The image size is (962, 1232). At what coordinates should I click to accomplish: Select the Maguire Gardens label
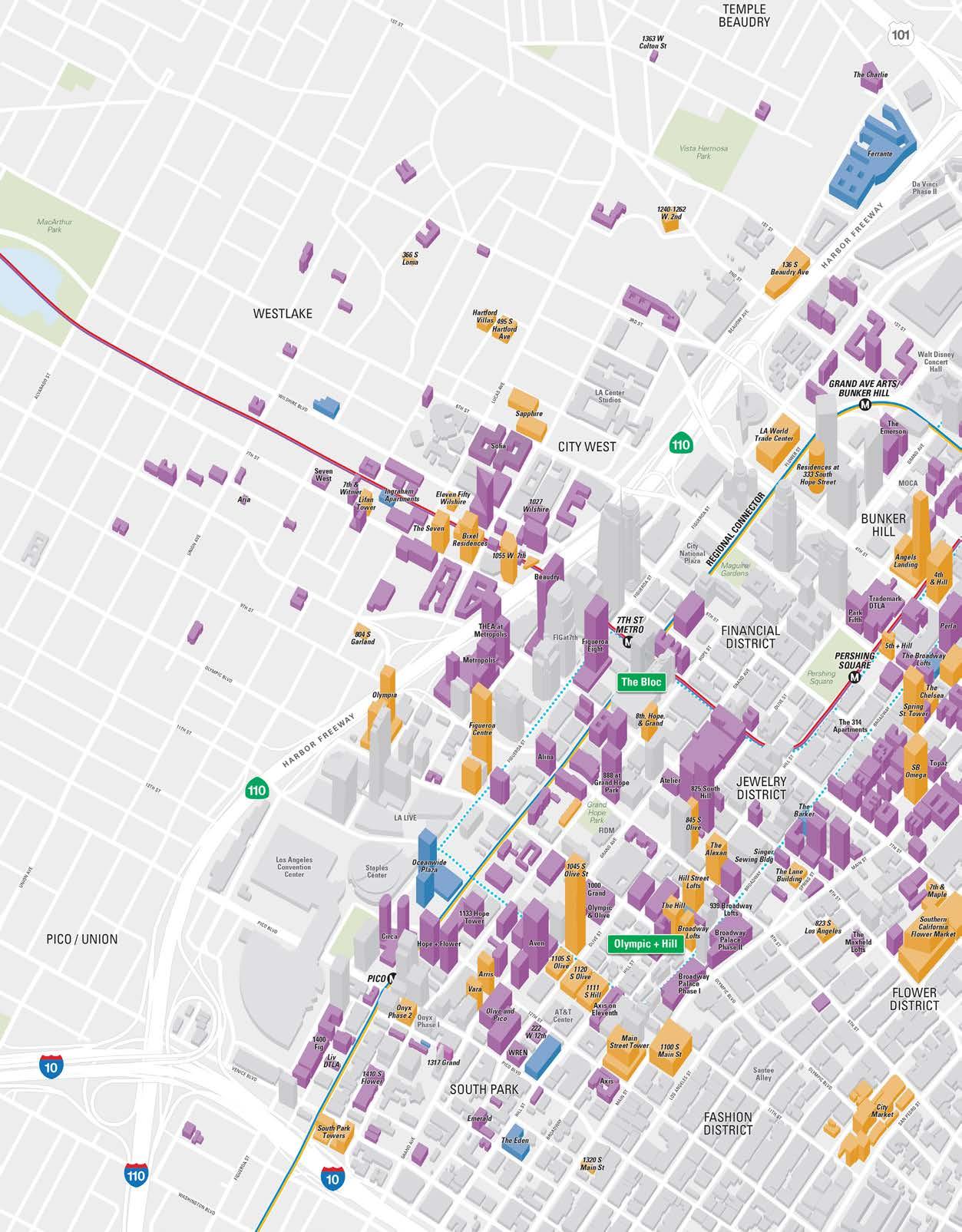735,569
